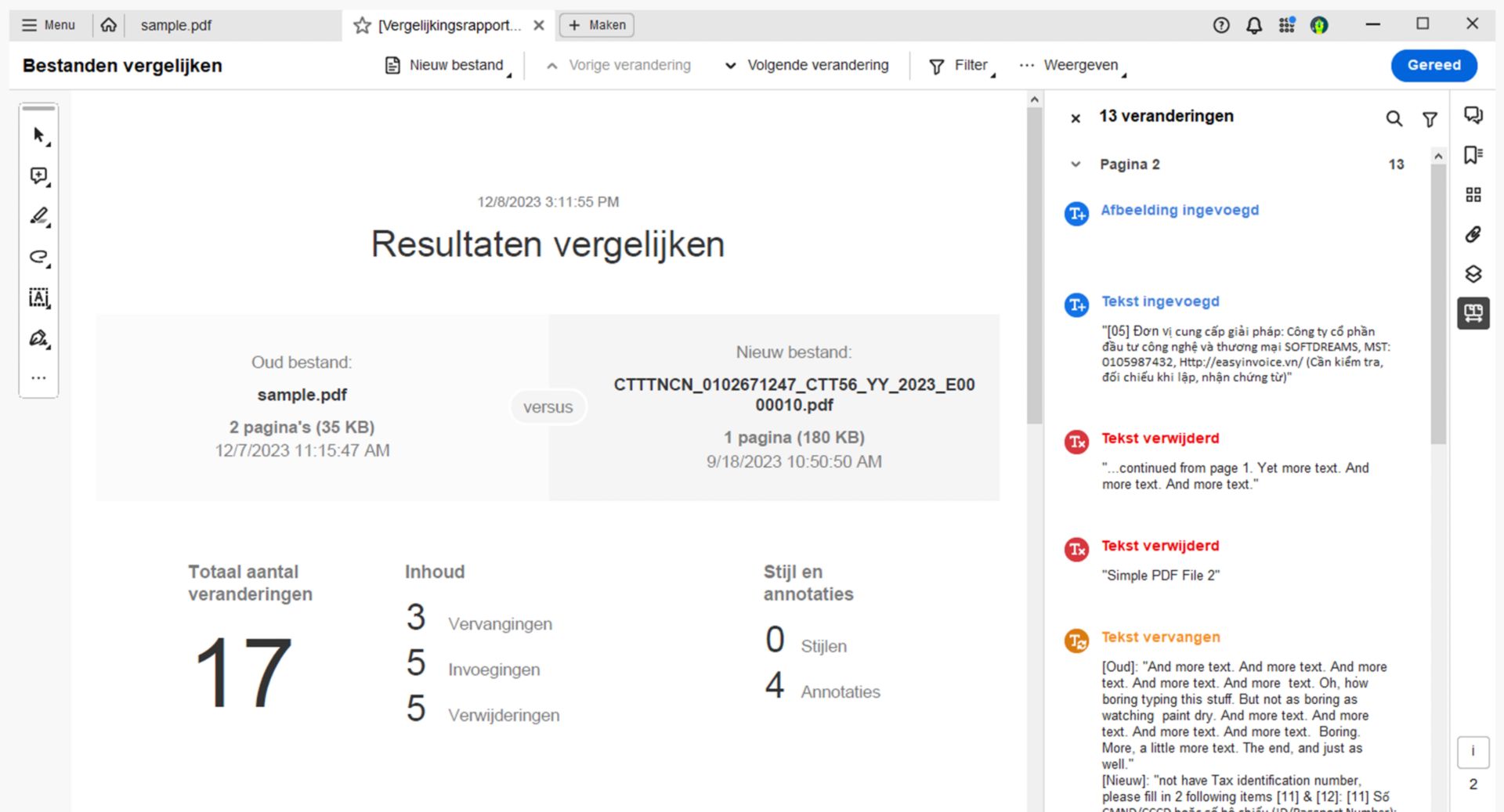Open the Layers panel icon
The image size is (1504, 812).
coord(1473,274)
